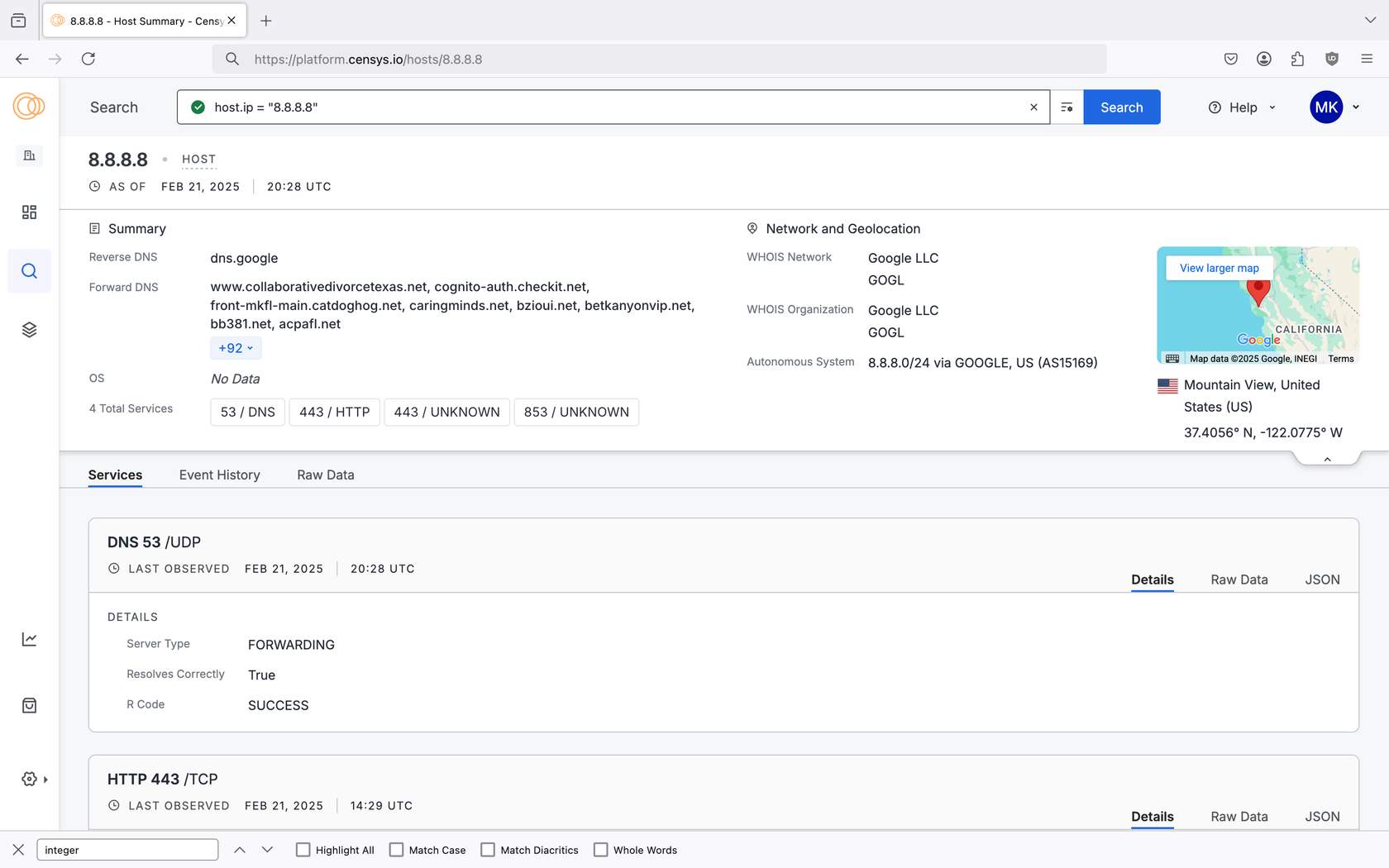Click the browser URL address bar
This screenshot has height=868, width=1389.
click(660, 59)
